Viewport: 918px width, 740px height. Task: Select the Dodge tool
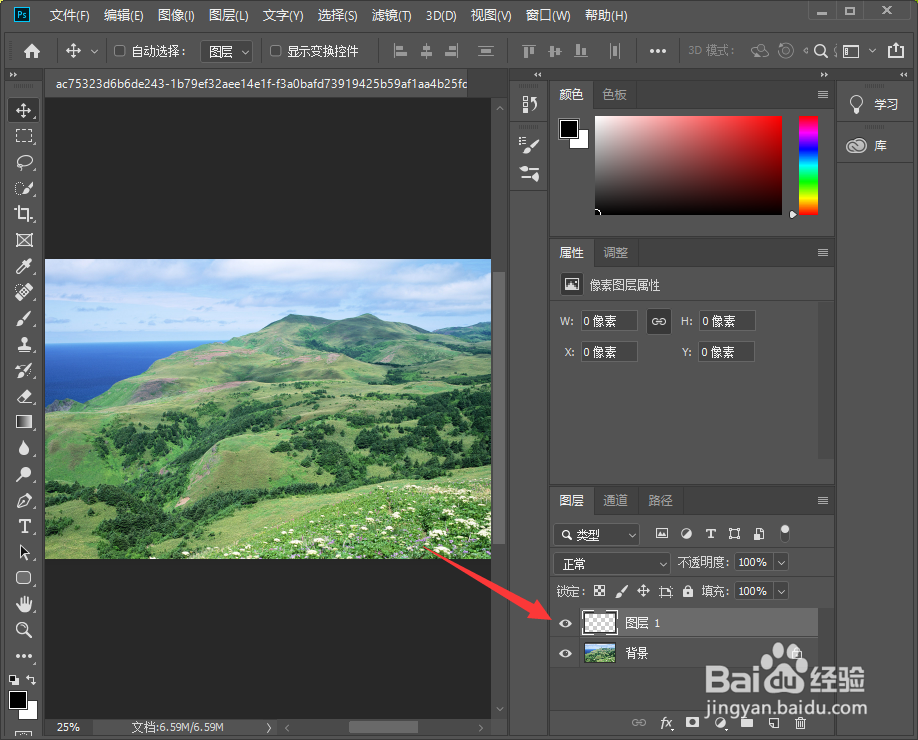[23, 474]
